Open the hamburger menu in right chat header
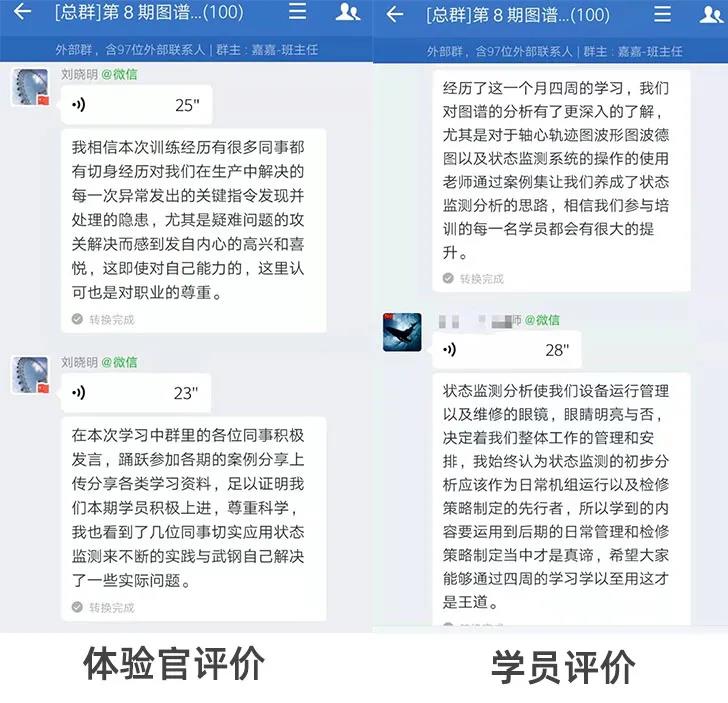 662,14
